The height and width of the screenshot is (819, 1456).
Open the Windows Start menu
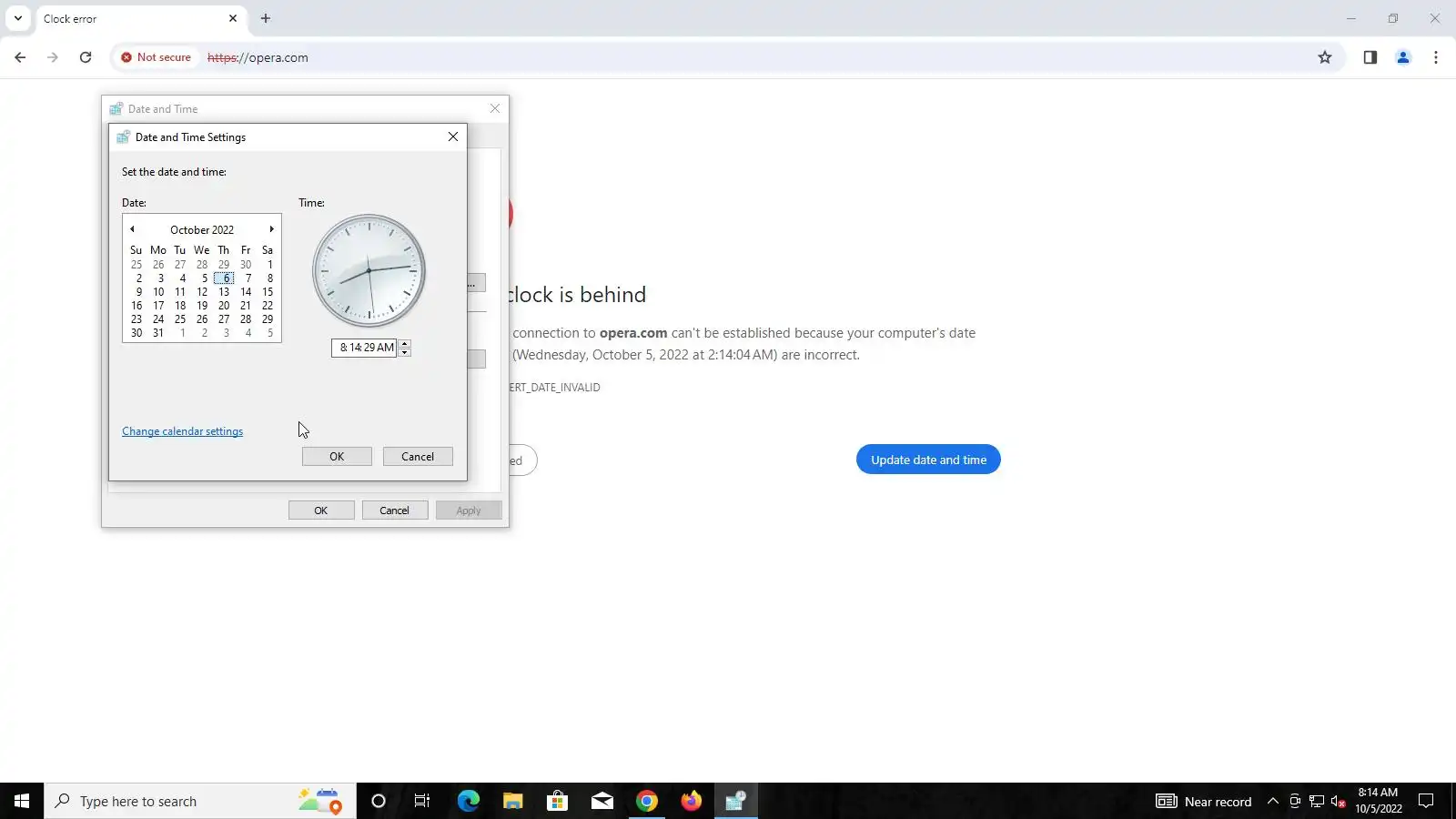click(x=22, y=801)
